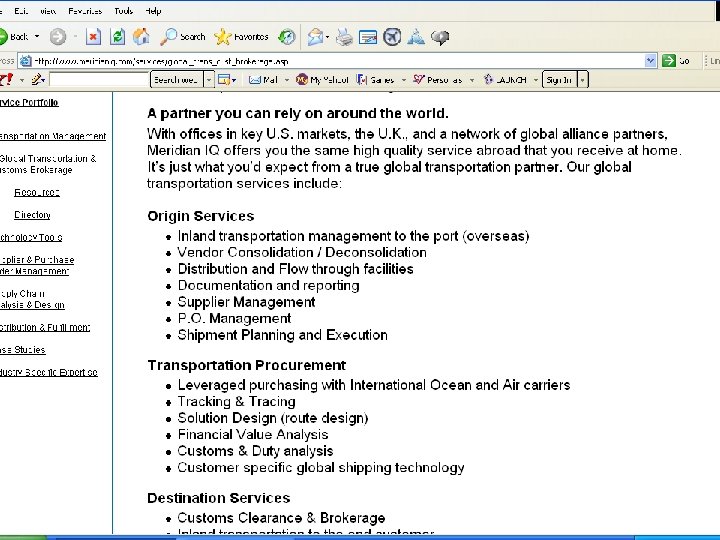Screen dimensions: 720x540
Task: Expand the LAUNCH dropdown arrow
Action: click(x=535, y=80)
